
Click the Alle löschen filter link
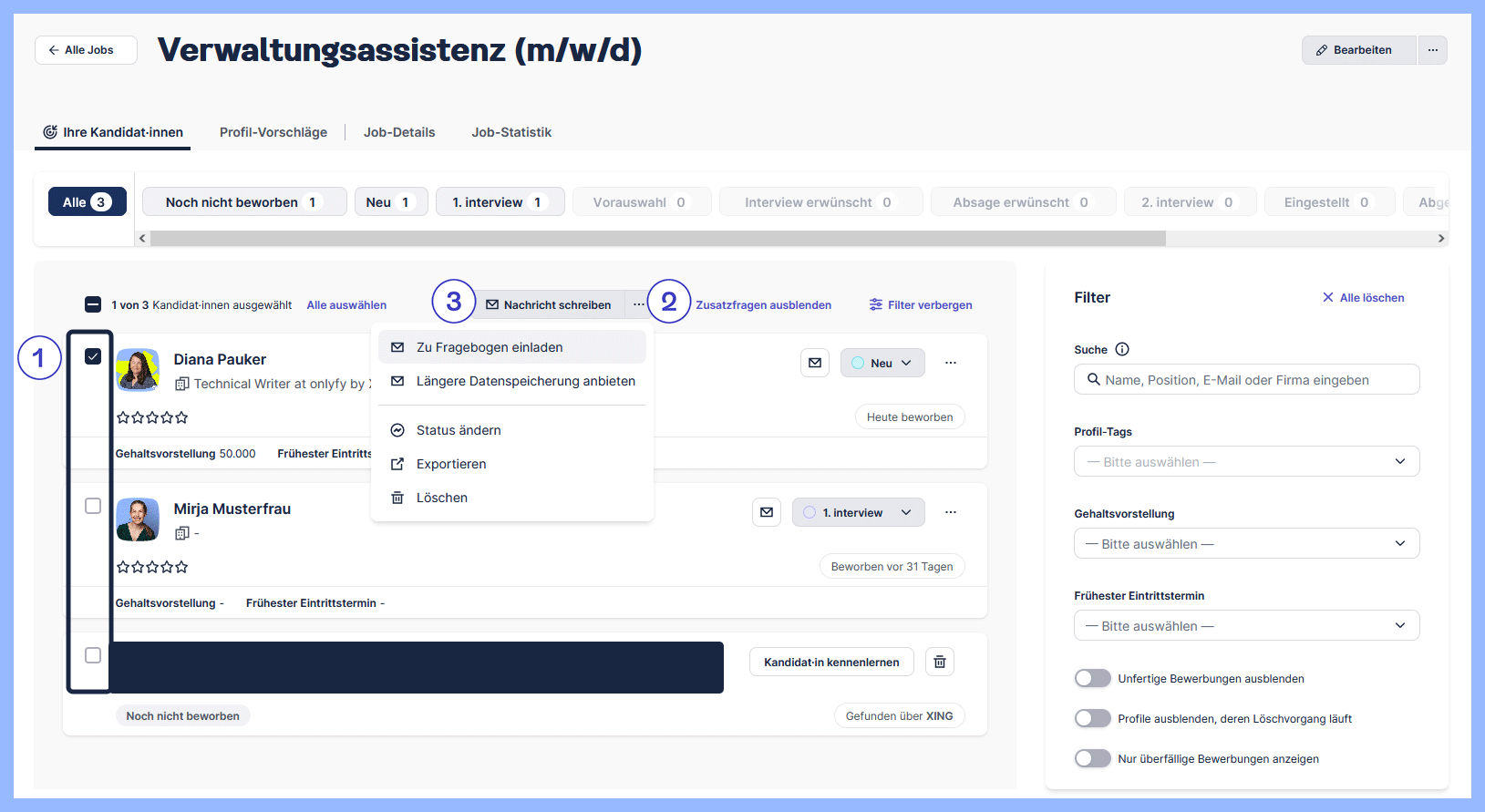(1363, 298)
